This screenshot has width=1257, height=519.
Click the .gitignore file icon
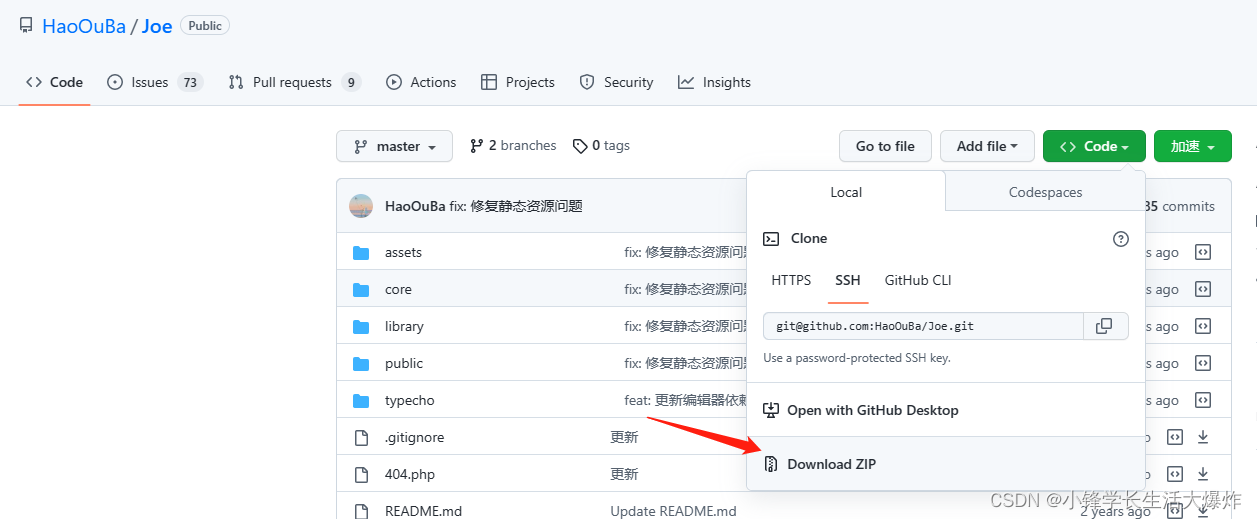(361, 437)
